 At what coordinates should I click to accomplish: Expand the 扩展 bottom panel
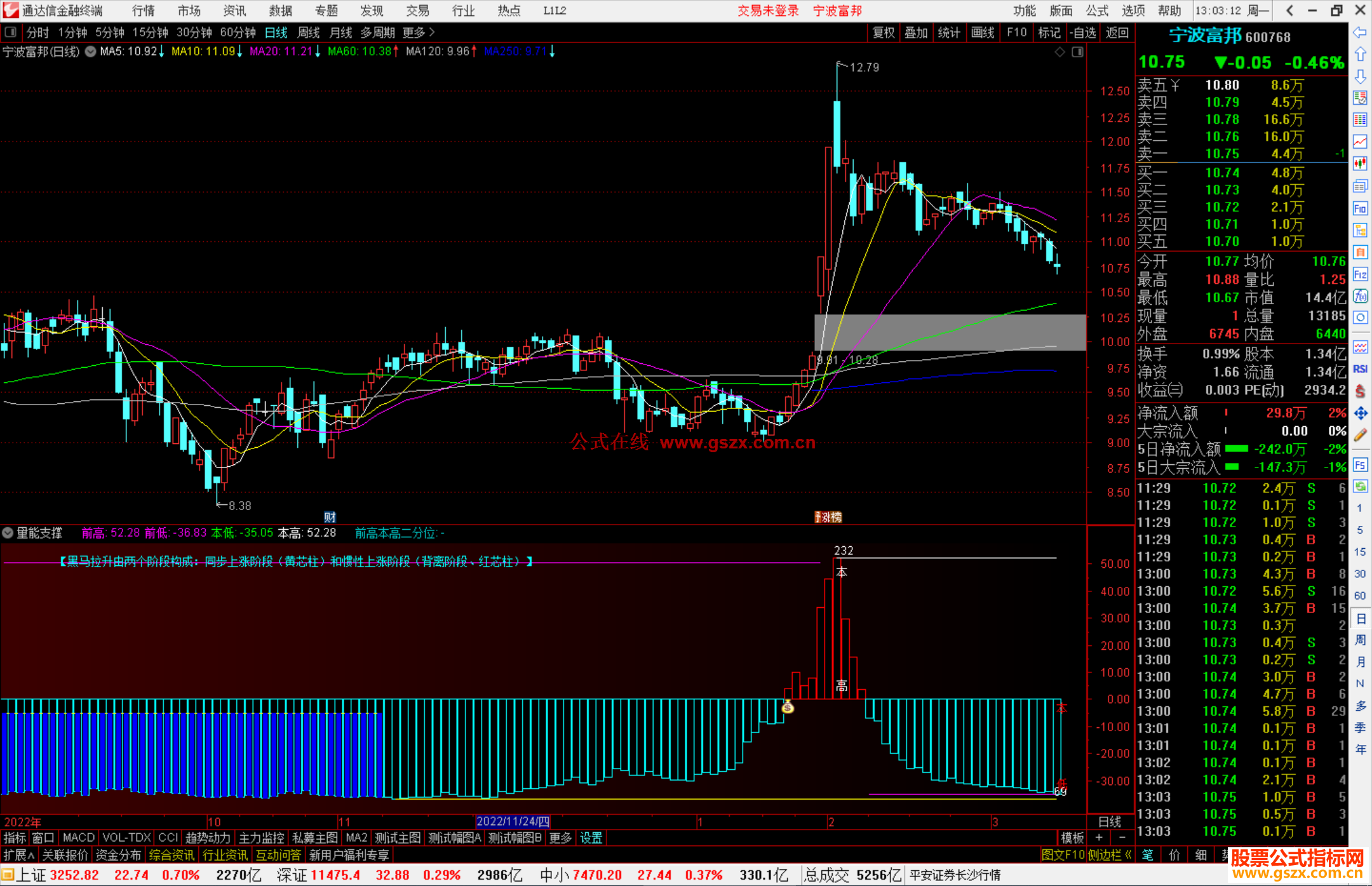(19, 855)
